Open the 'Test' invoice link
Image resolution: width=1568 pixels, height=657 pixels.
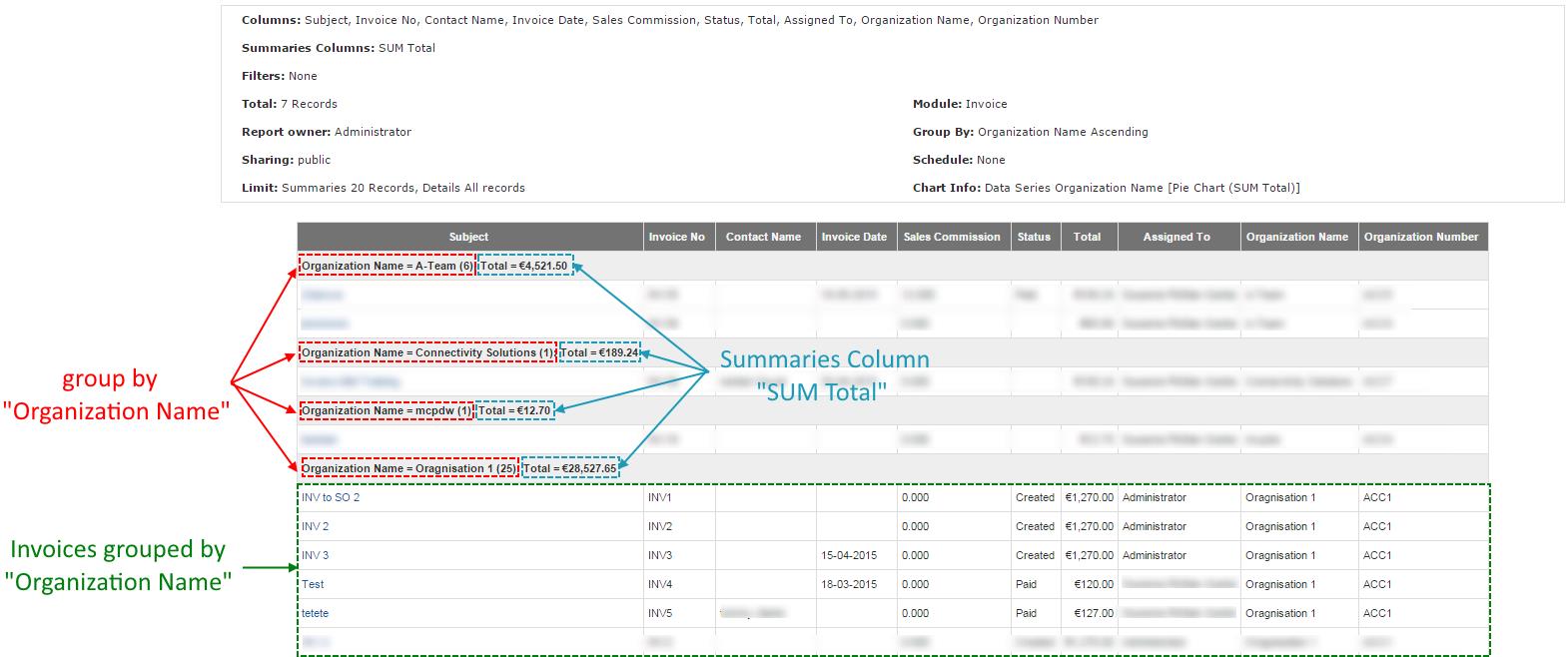(x=313, y=584)
